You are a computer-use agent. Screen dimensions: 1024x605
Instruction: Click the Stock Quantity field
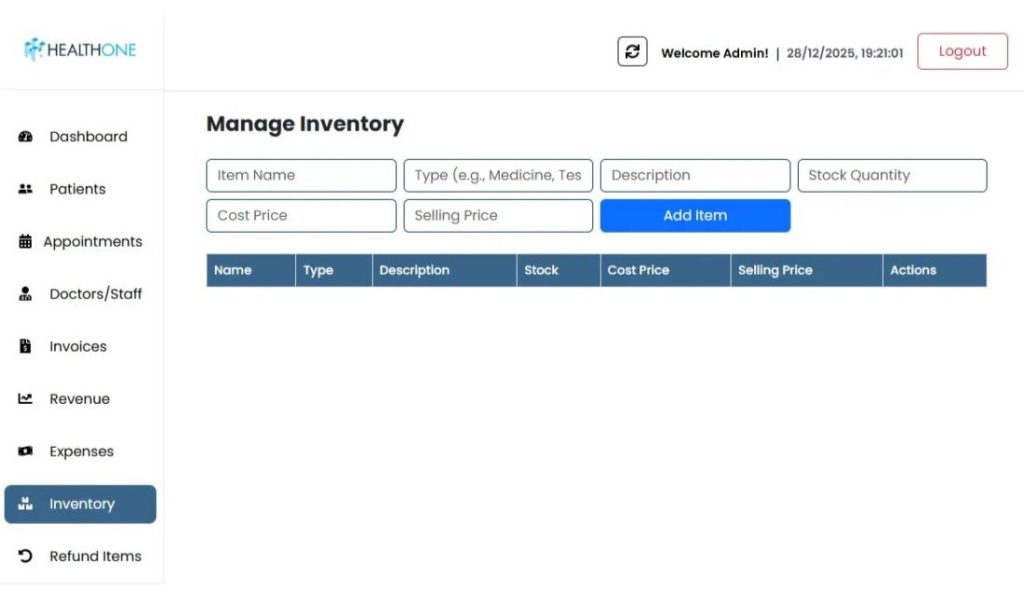pos(892,176)
